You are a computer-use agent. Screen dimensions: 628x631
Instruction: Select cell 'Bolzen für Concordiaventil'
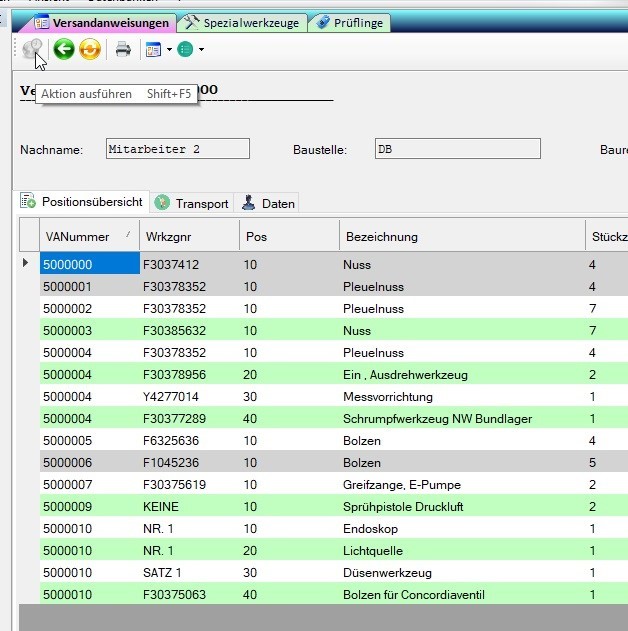(x=462, y=594)
